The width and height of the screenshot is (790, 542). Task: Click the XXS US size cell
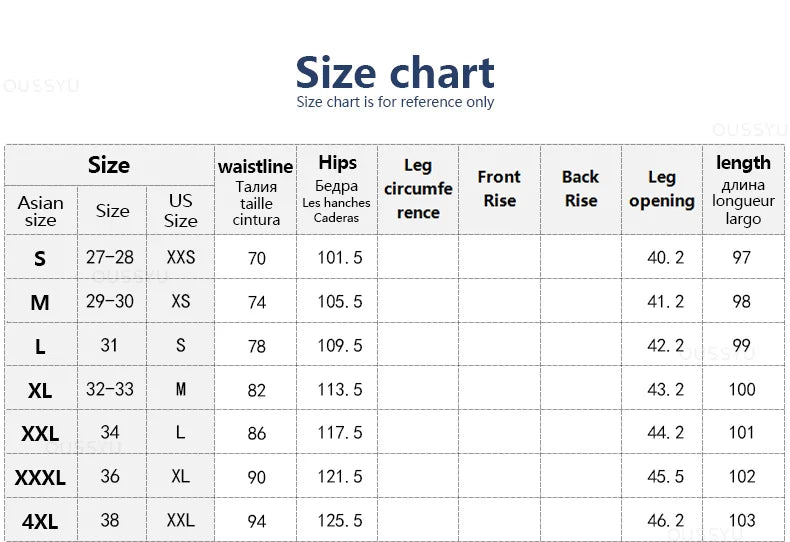click(181, 257)
